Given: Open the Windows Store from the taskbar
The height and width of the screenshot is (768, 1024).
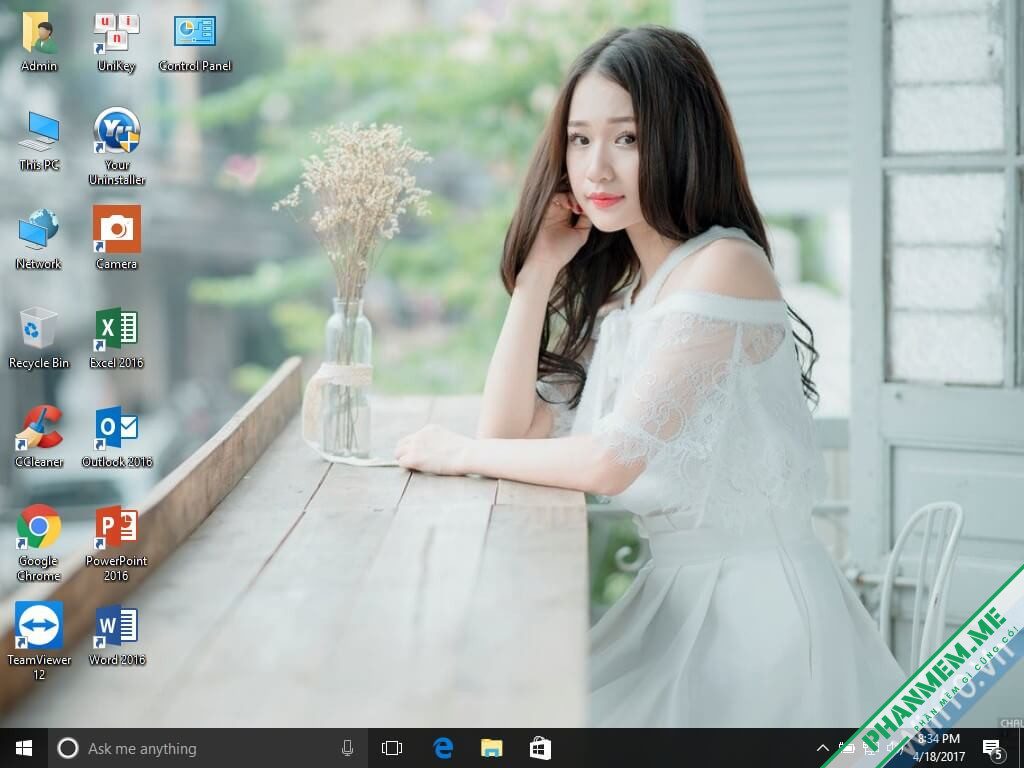Looking at the screenshot, I should pyautogui.click(x=540, y=748).
